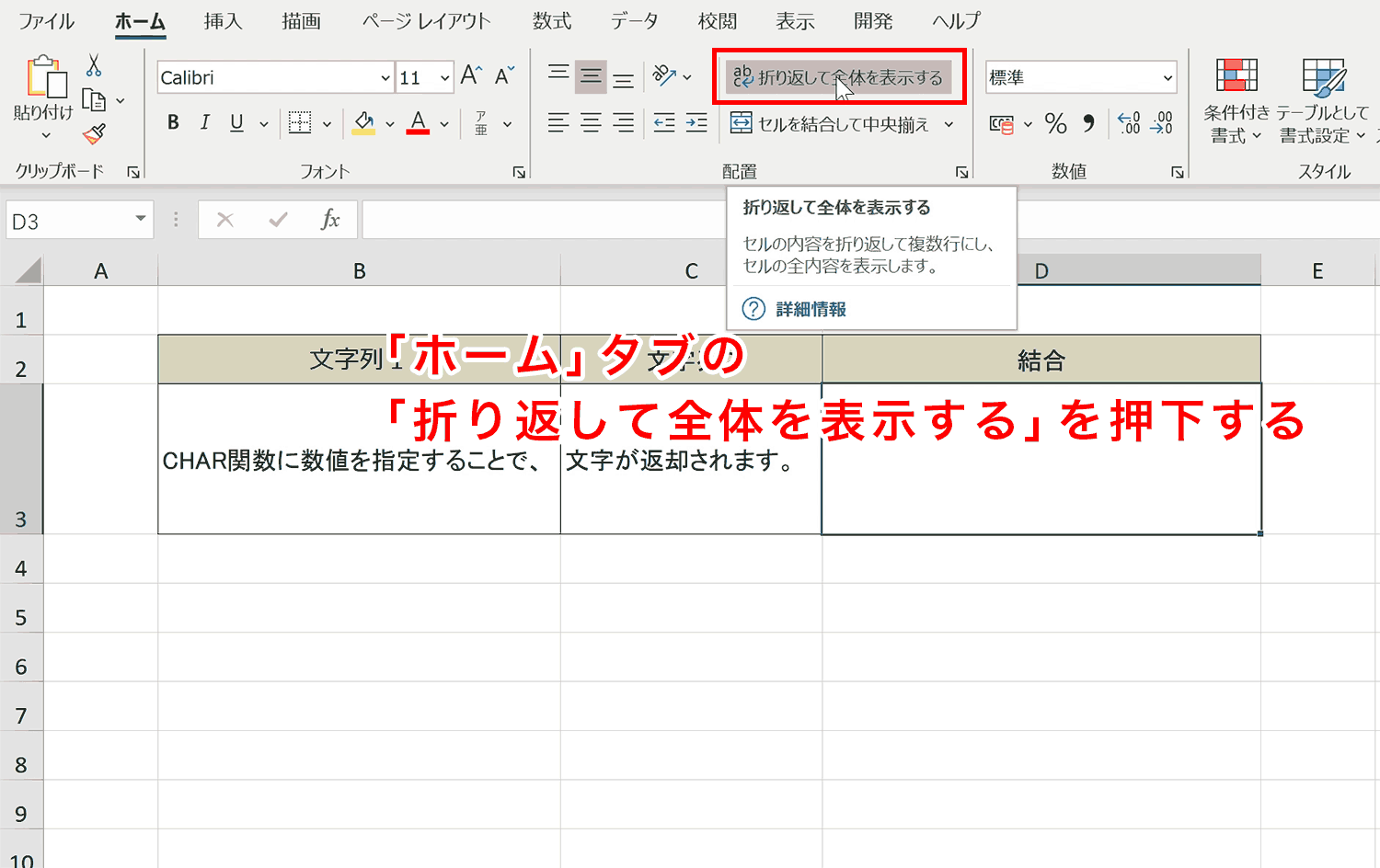This screenshot has height=868, width=1380.
Task: Switch to the 校閲 tab
Action: point(718,21)
